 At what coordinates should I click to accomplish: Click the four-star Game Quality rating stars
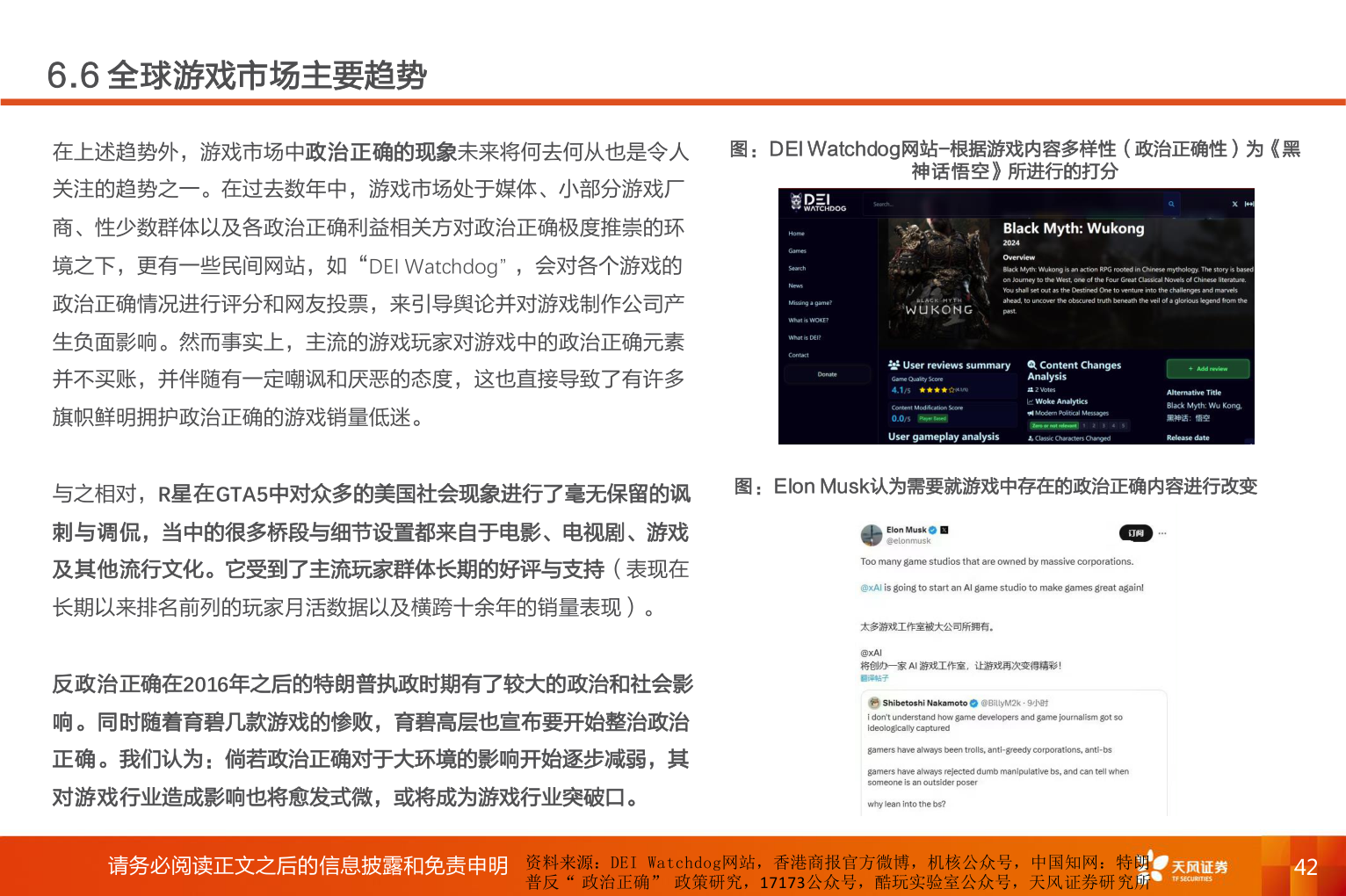tap(937, 389)
